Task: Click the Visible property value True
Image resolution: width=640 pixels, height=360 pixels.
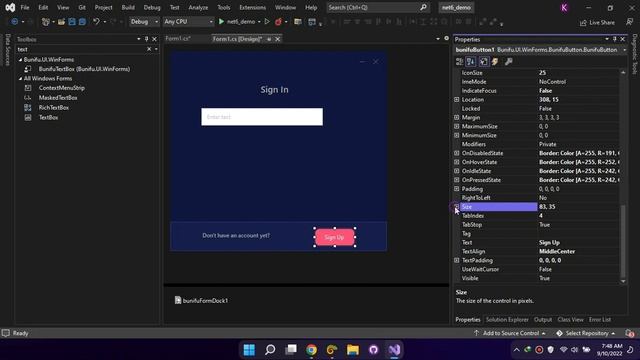Action: 544,278
